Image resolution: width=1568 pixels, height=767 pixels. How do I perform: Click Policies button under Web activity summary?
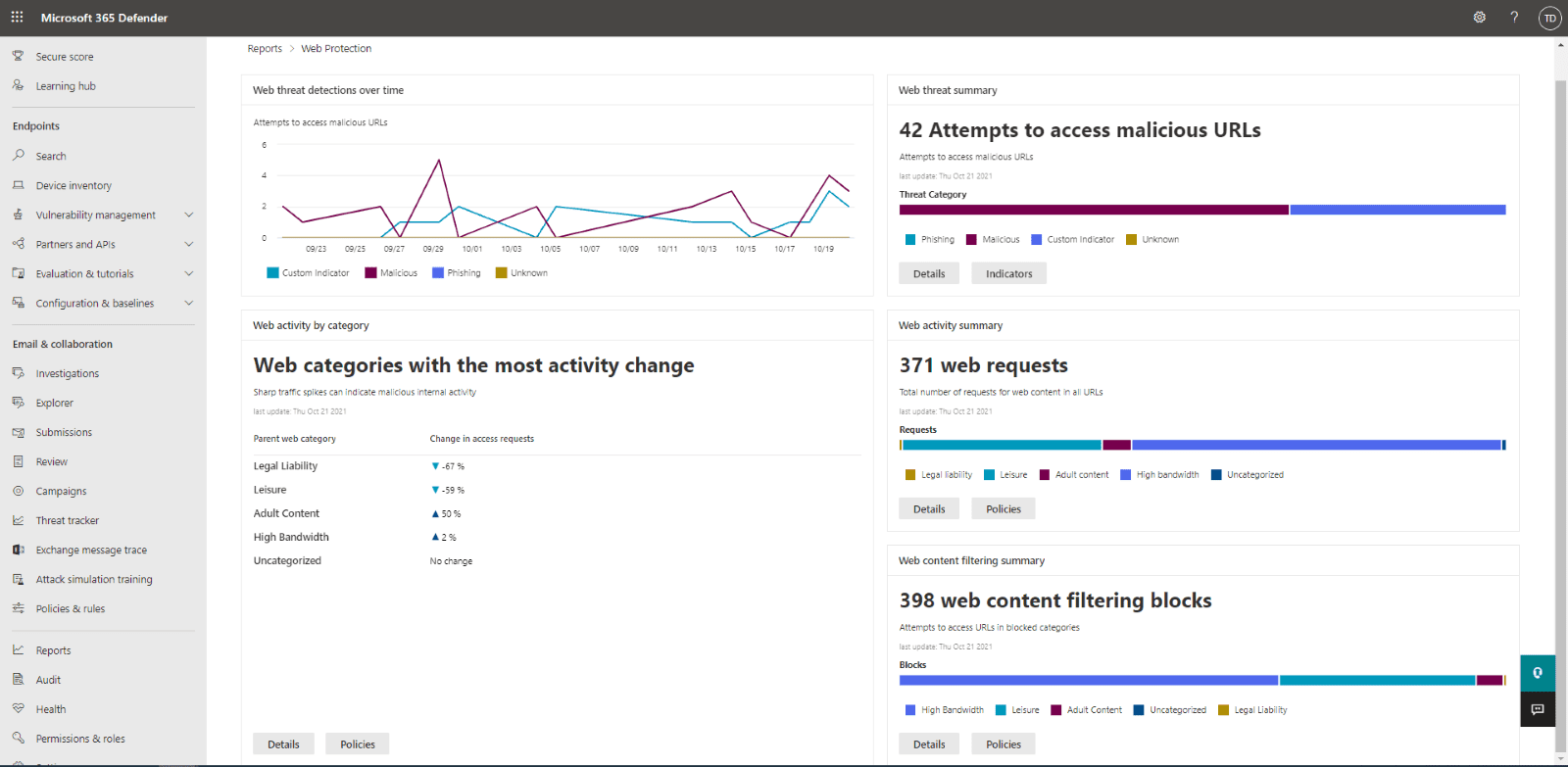[1004, 508]
